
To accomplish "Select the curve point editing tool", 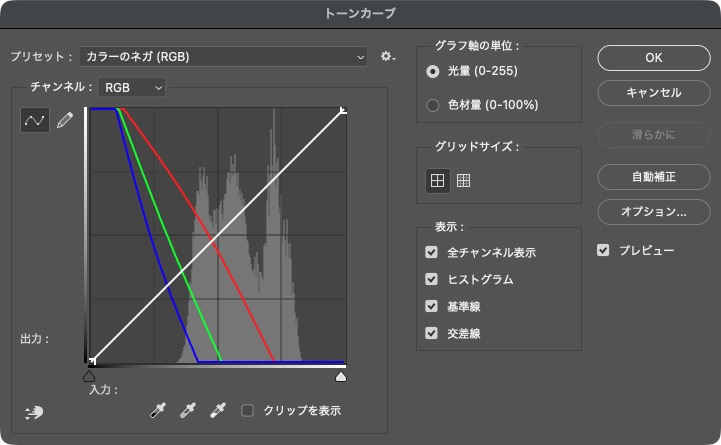I will (35, 120).
